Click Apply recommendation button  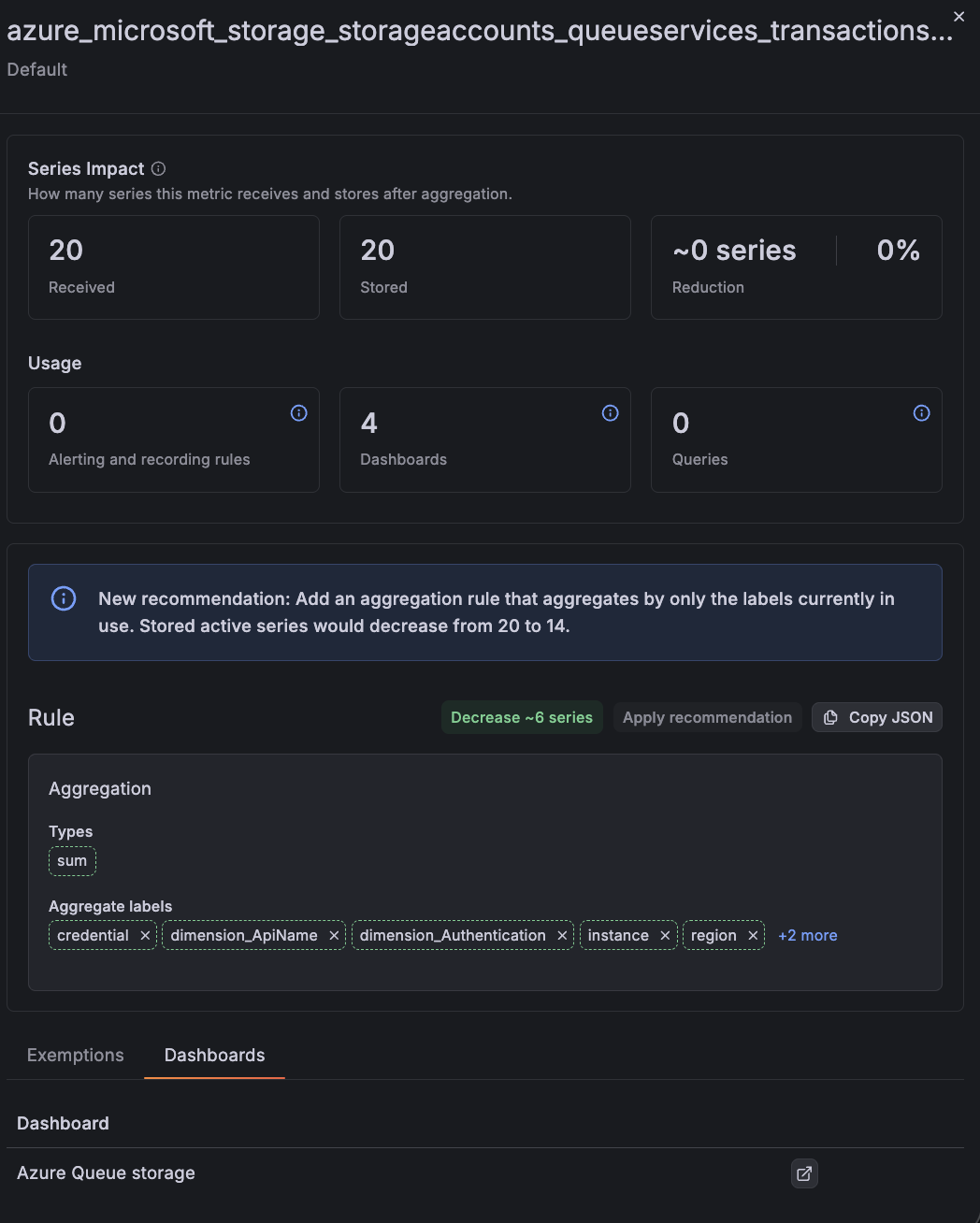708,717
